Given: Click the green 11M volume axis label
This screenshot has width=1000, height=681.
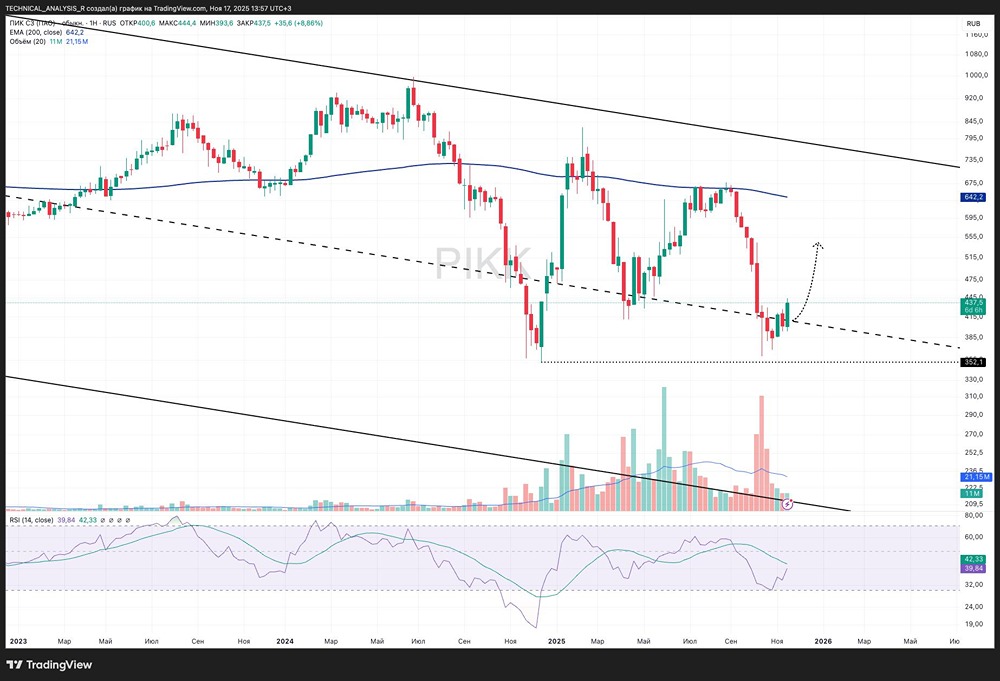Looking at the screenshot, I should [x=971, y=494].
